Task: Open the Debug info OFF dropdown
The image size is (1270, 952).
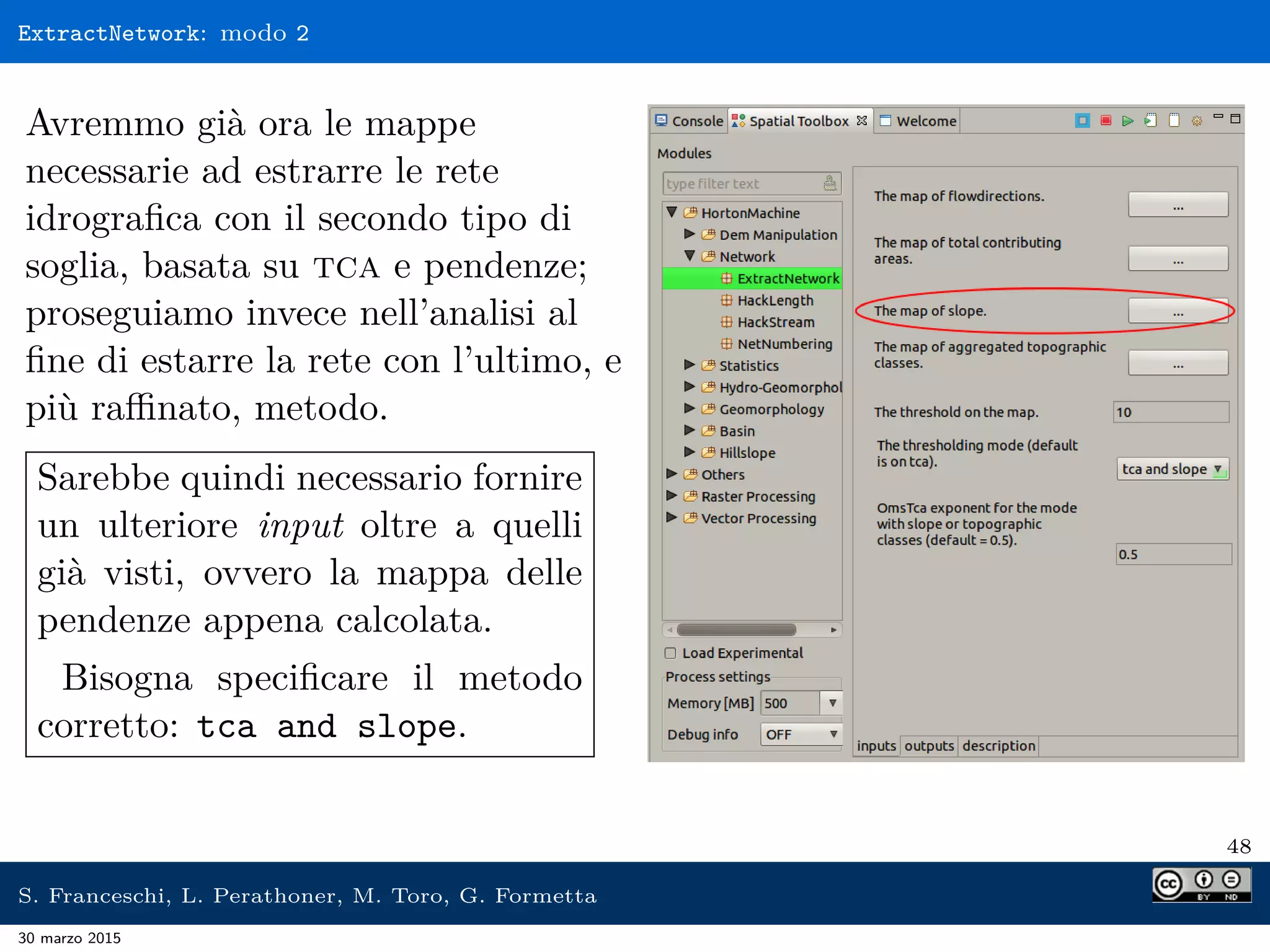Action: (801, 734)
